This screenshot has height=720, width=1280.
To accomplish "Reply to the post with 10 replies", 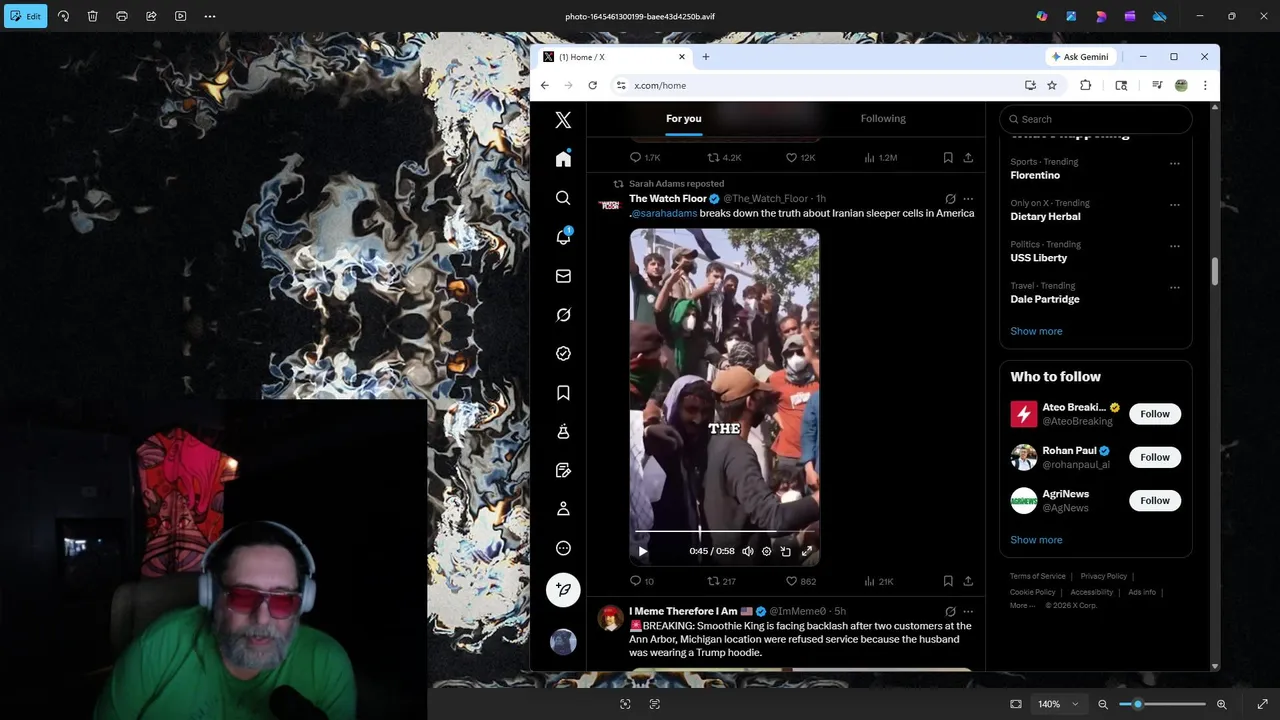I will pyautogui.click(x=641, y=581).
